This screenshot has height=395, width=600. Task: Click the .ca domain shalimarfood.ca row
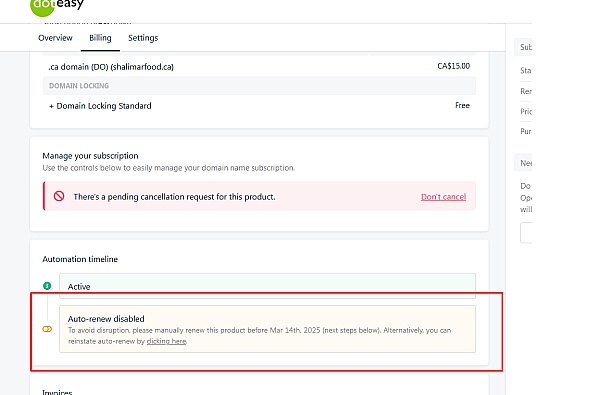(x=259, y=67)
